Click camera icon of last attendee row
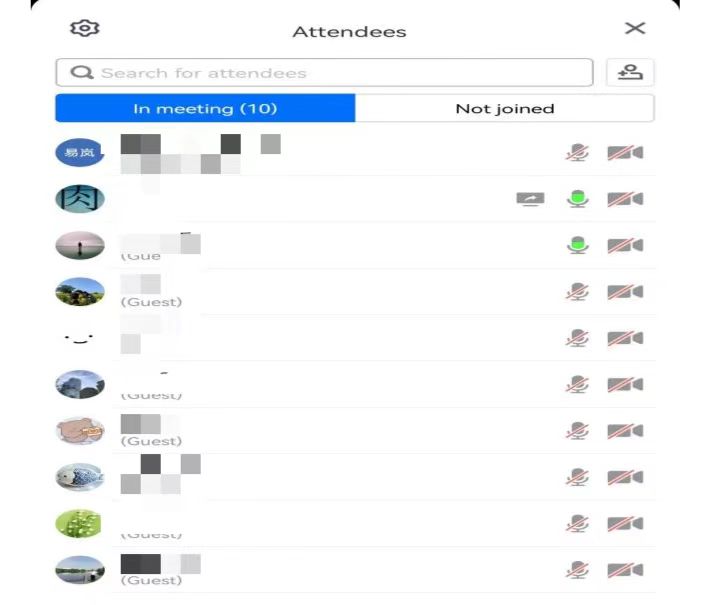Viewport: 710px width, 605px height. click(625, 570)
